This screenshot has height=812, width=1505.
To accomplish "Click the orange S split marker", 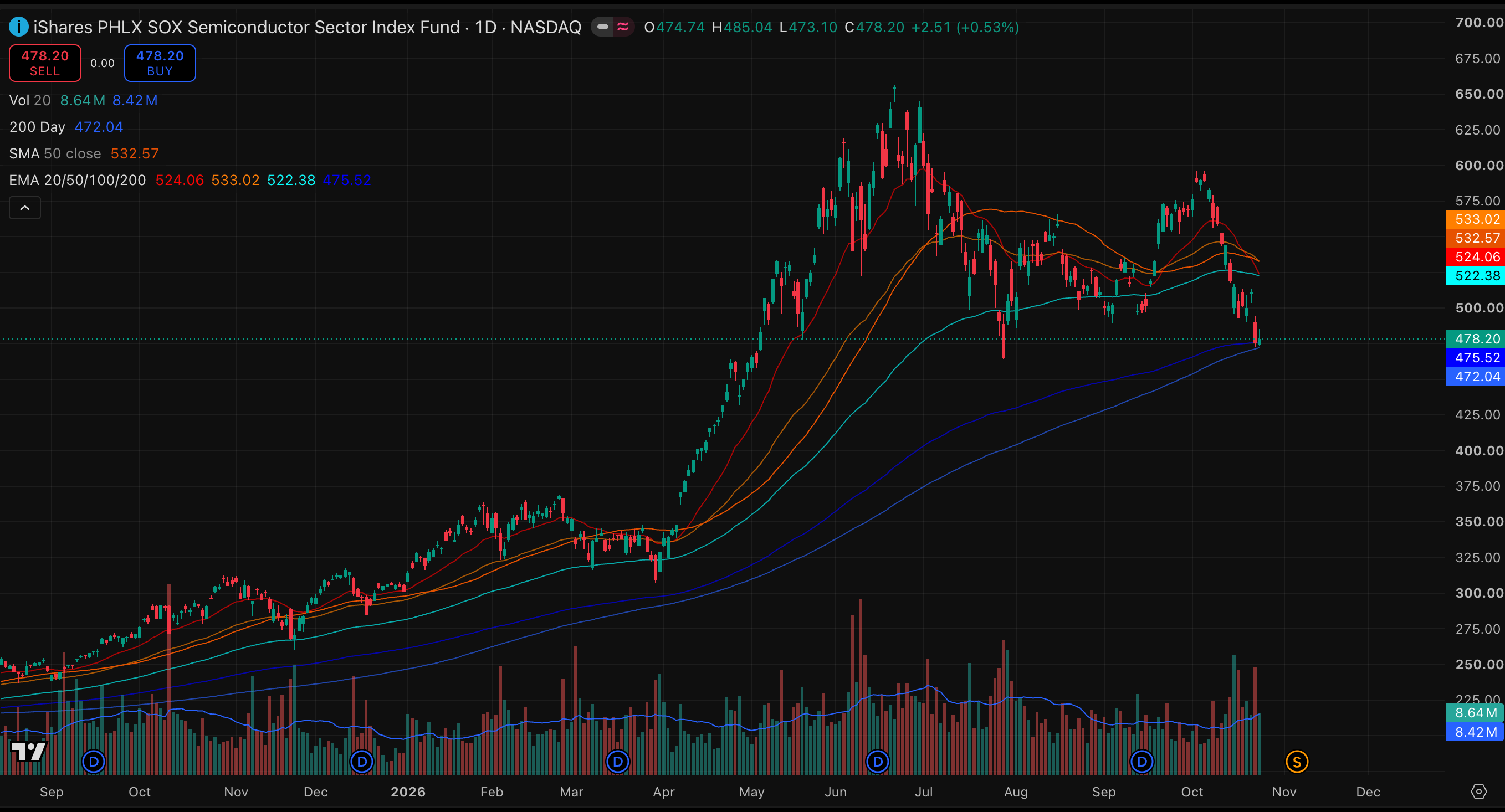I will 1297,762.
